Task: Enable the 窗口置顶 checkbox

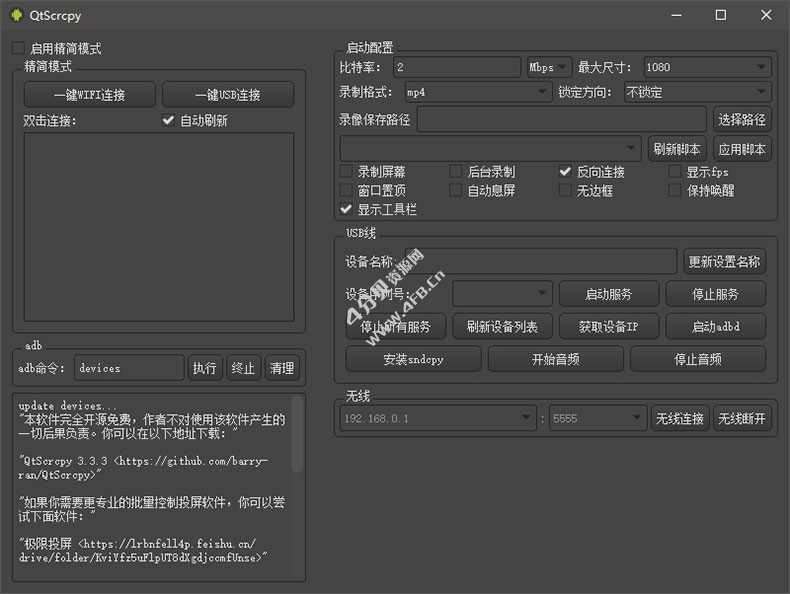Action: click(346, 190)
